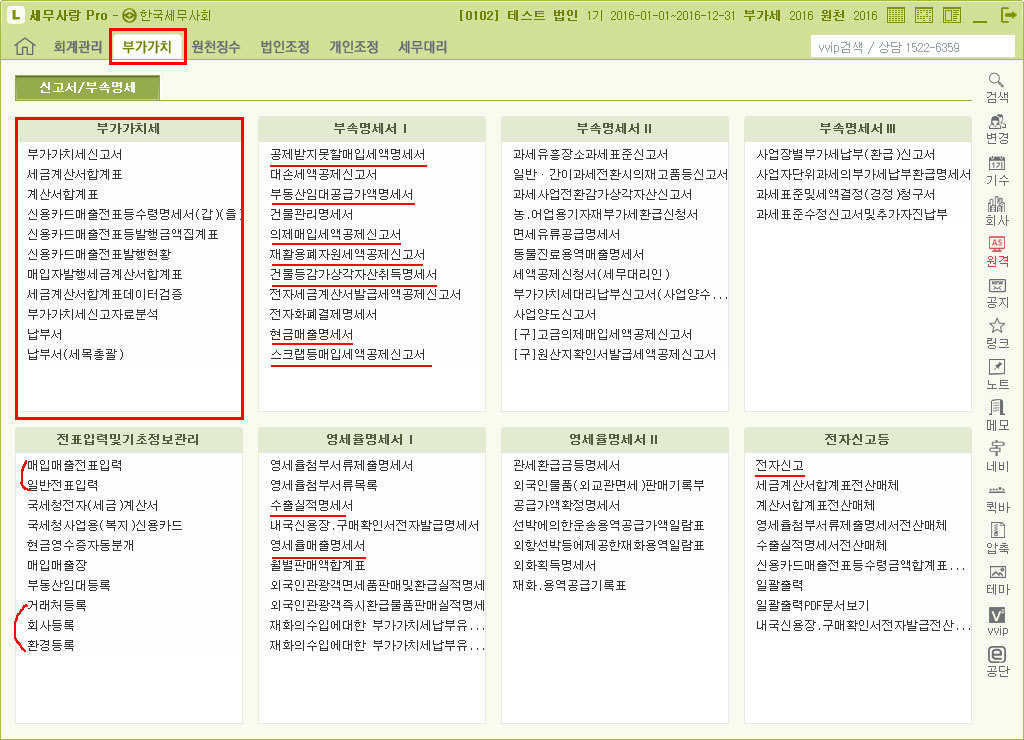1024x740 pixels.
Task: Open 영세율매출명세서
Action: click(317, 545)
